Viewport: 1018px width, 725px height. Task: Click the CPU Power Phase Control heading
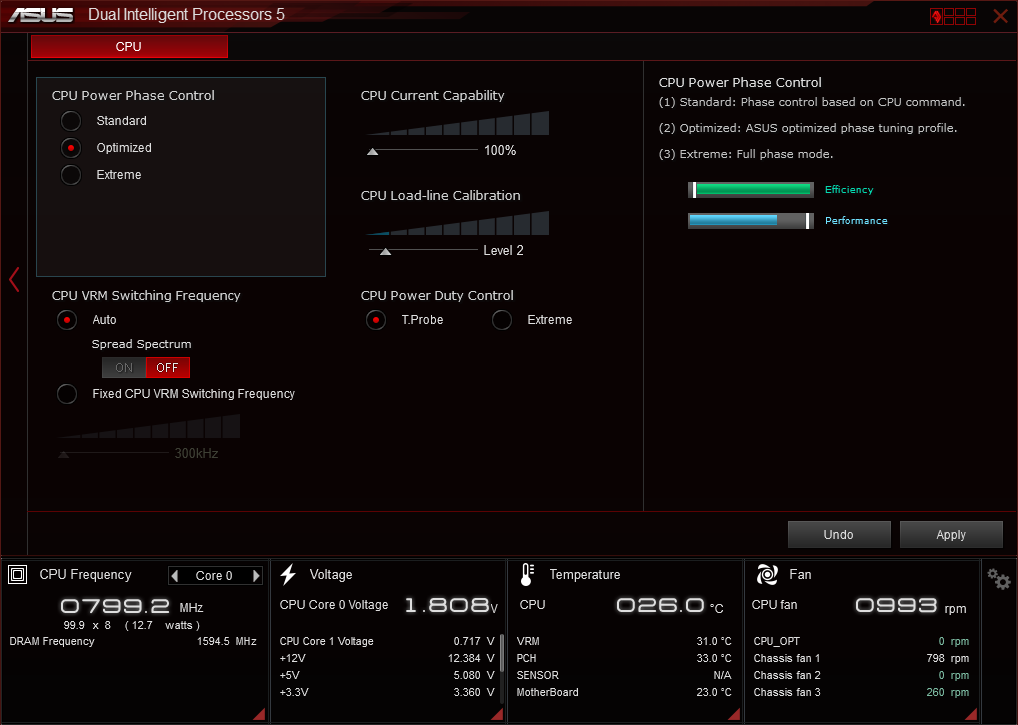pos(133,95)
